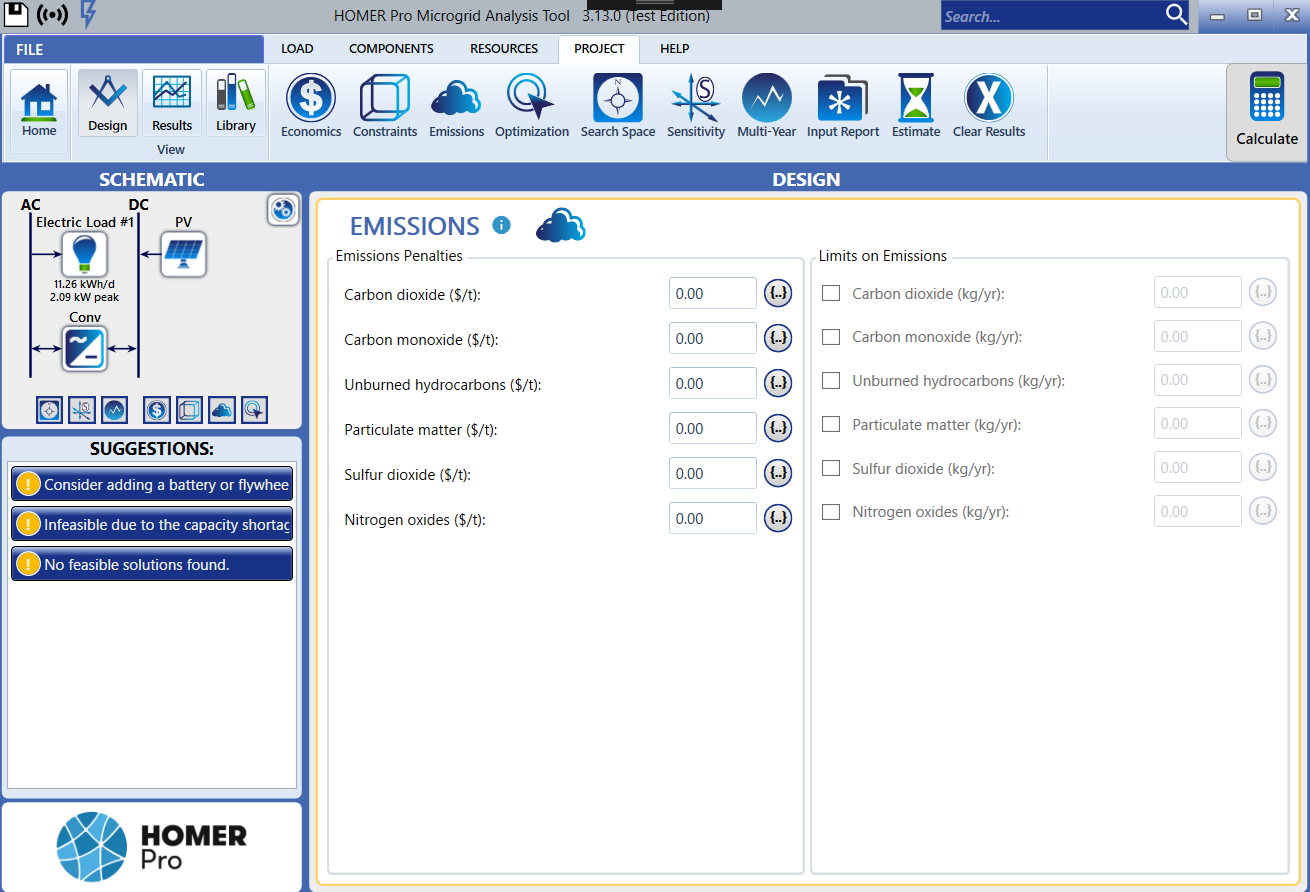Screen dimensions: 1310x892
Task: Open sensitivity values for Particulate matter penalty
Action: pos(778,428)
